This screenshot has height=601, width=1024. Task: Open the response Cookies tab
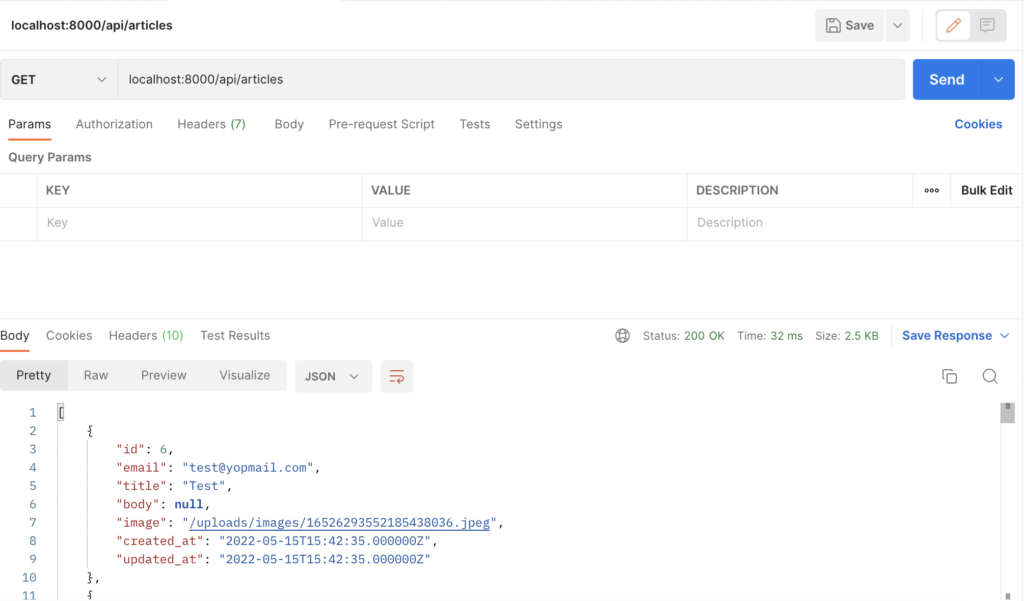point(69,336)
